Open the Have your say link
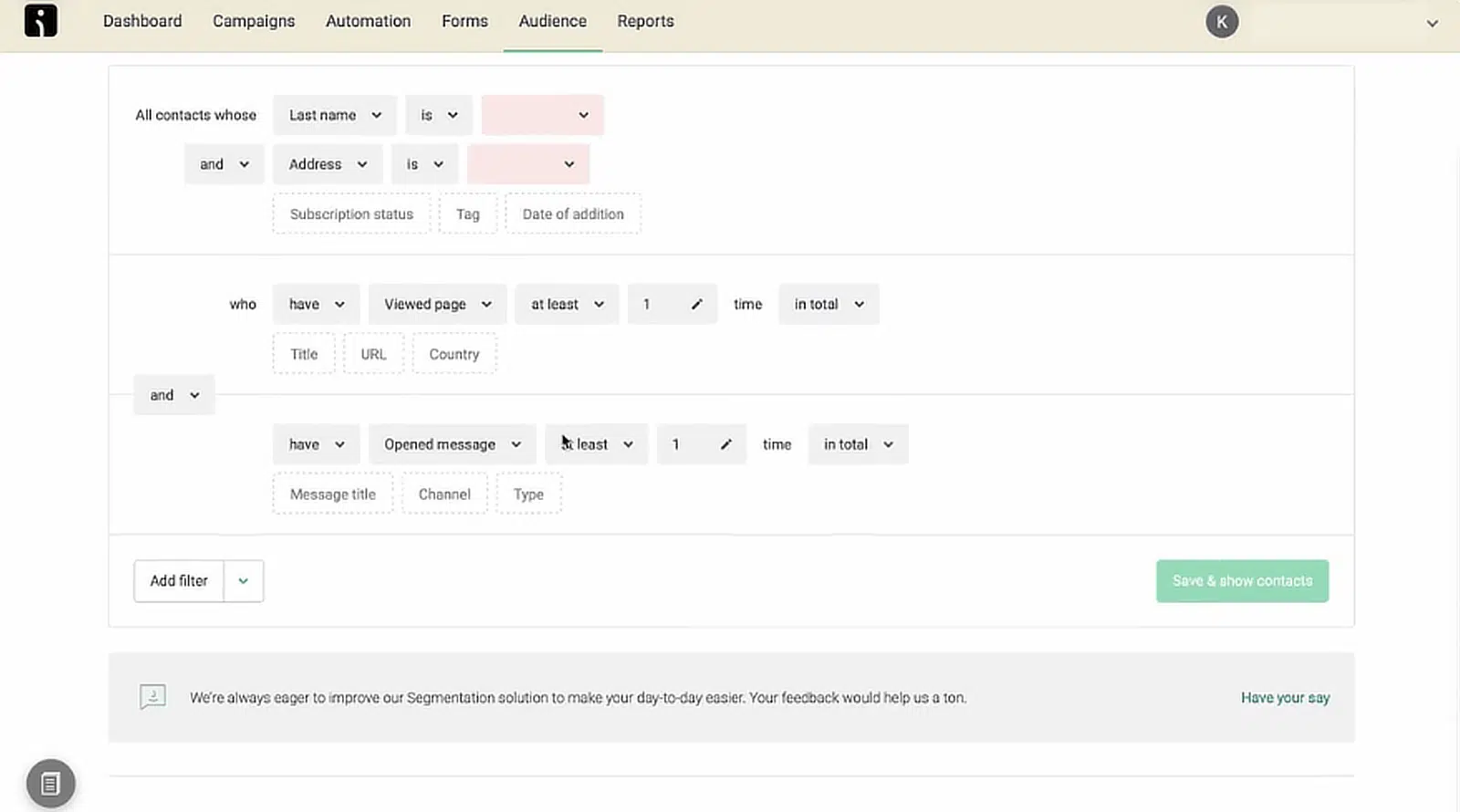Image resolution: width=1460 pixels, height=812 pixels. coord(1285,698)
